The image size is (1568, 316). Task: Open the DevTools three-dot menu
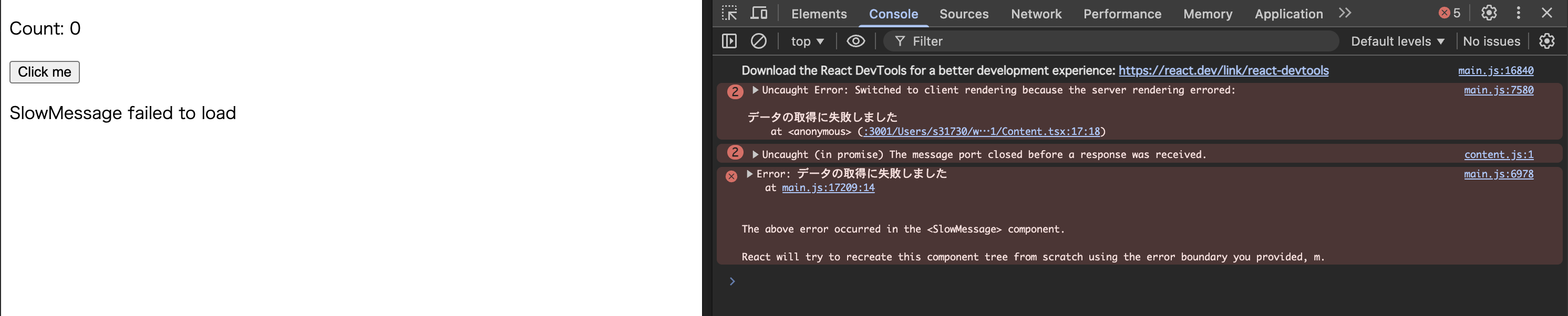point(1518,13)
